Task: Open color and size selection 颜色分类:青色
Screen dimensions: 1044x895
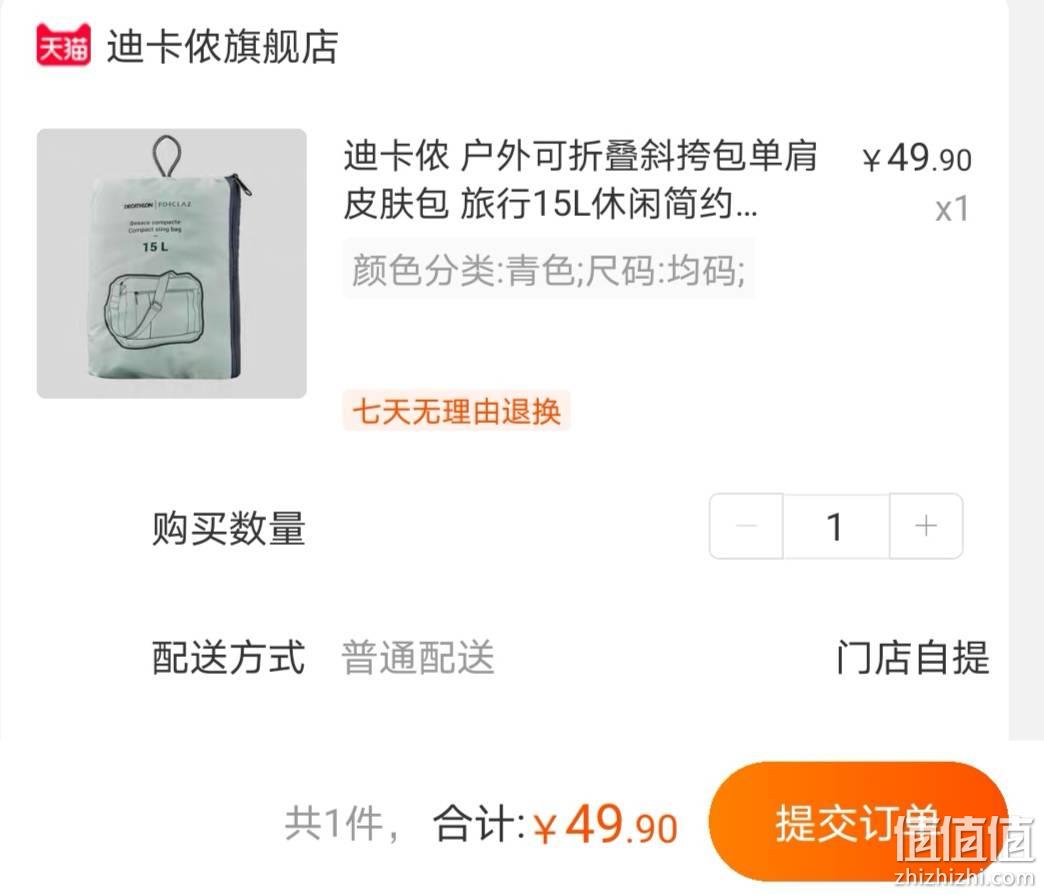Action: click(x=549, y=270)
